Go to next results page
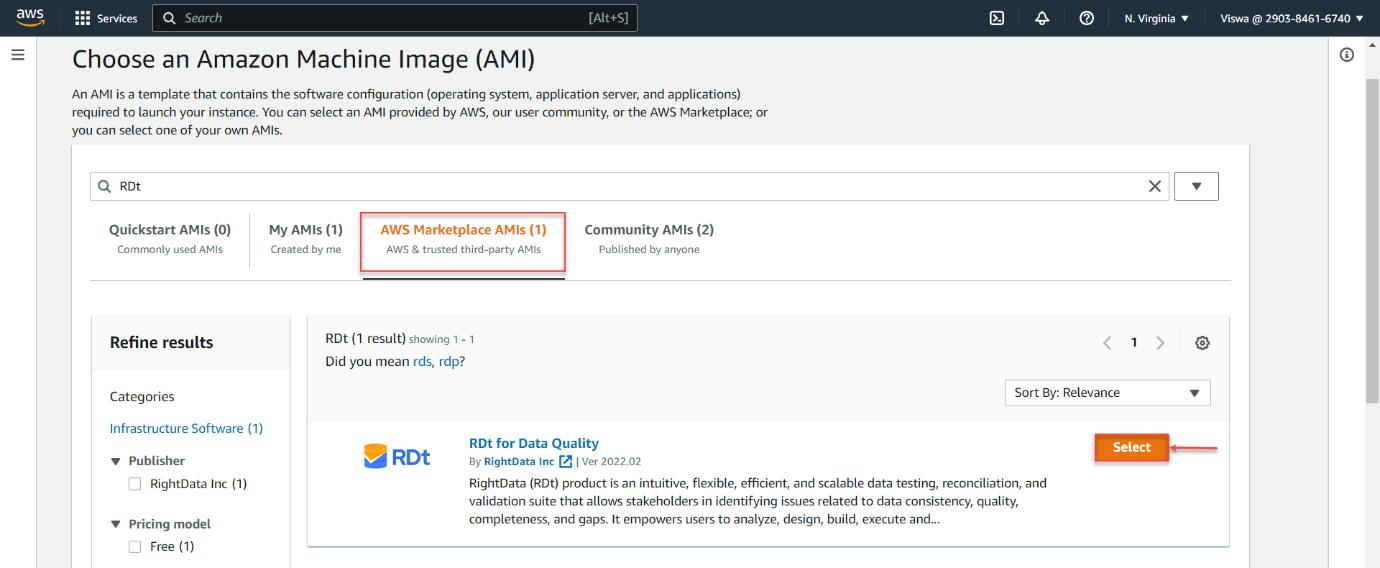The width and height of the screenshot is (1380, 568). click(1160, 343)
